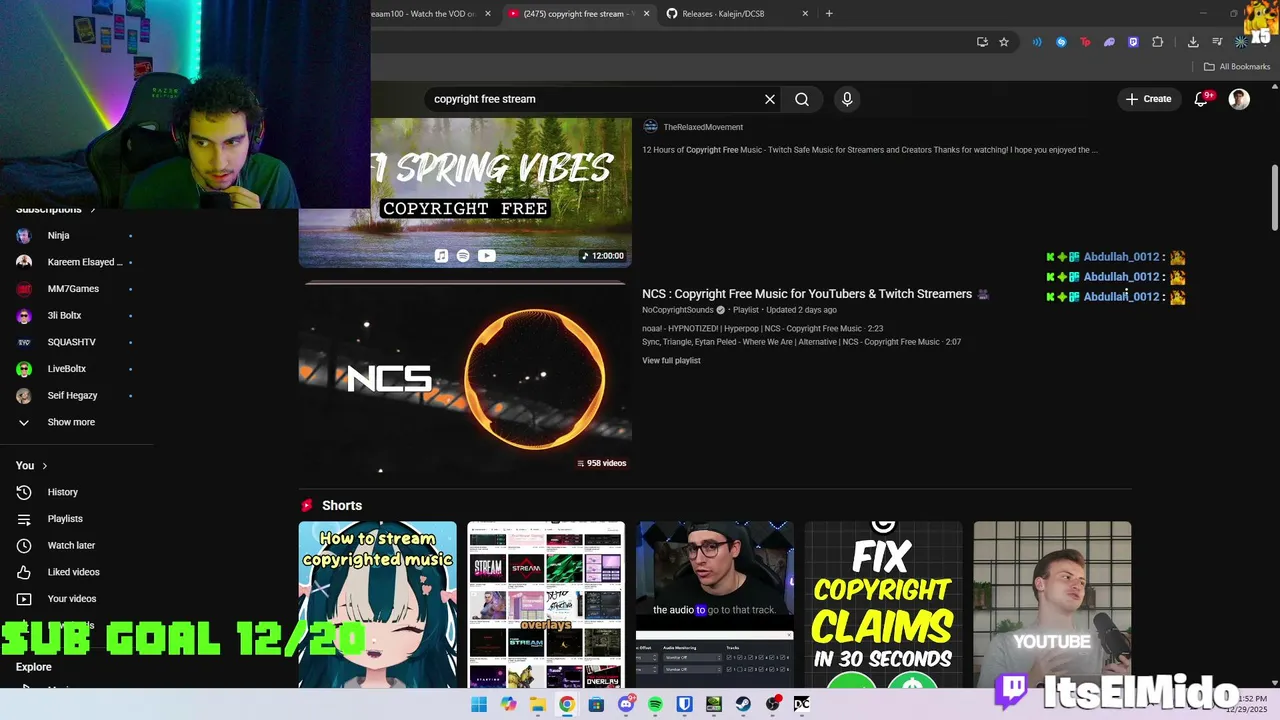Image resolution: width=1280 pixels, height=720 pixels.
Task: Open Spotify from the taskbar
Action: (655, 704)
